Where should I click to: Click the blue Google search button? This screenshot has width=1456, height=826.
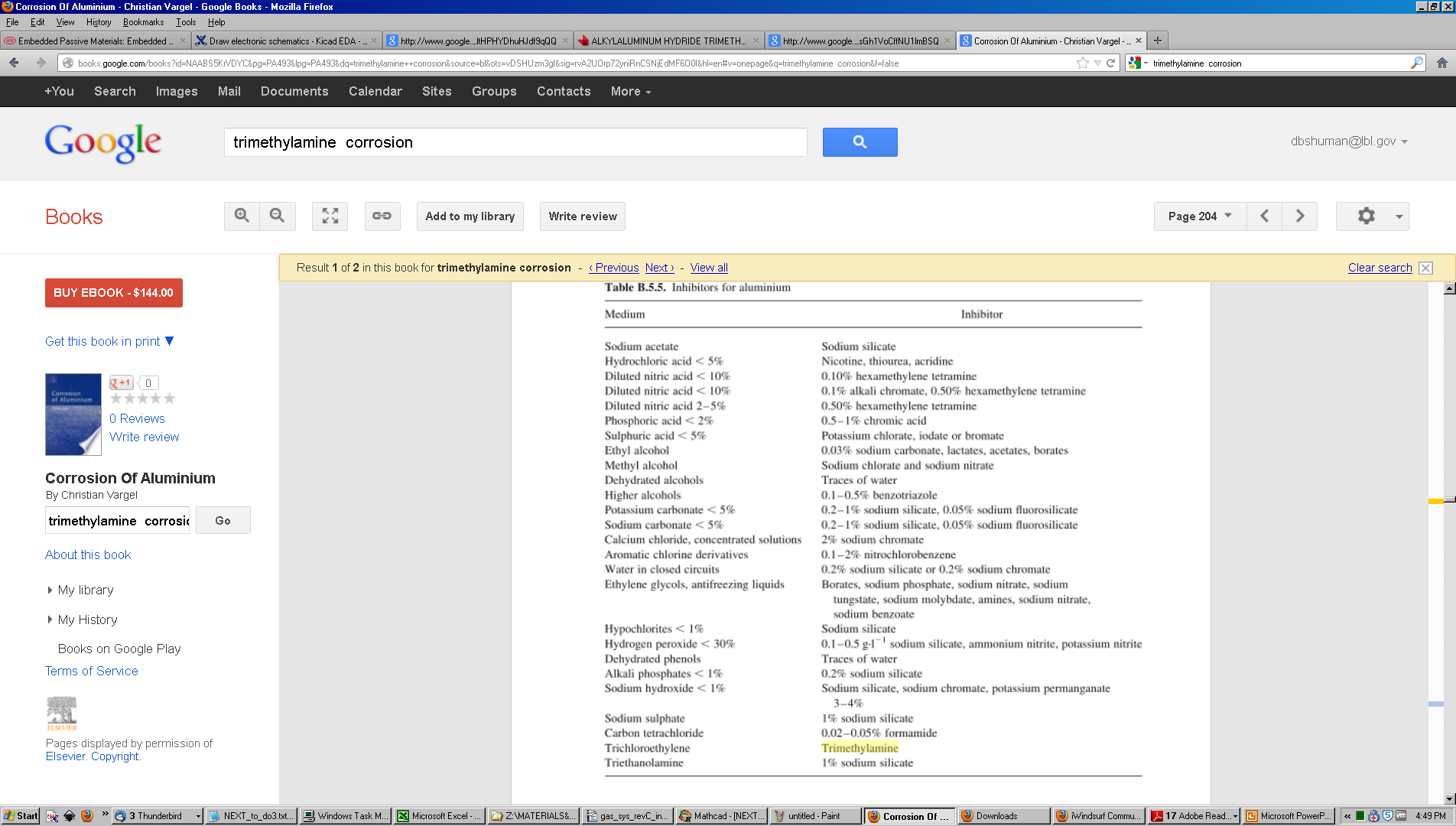(x=860, y=142)
